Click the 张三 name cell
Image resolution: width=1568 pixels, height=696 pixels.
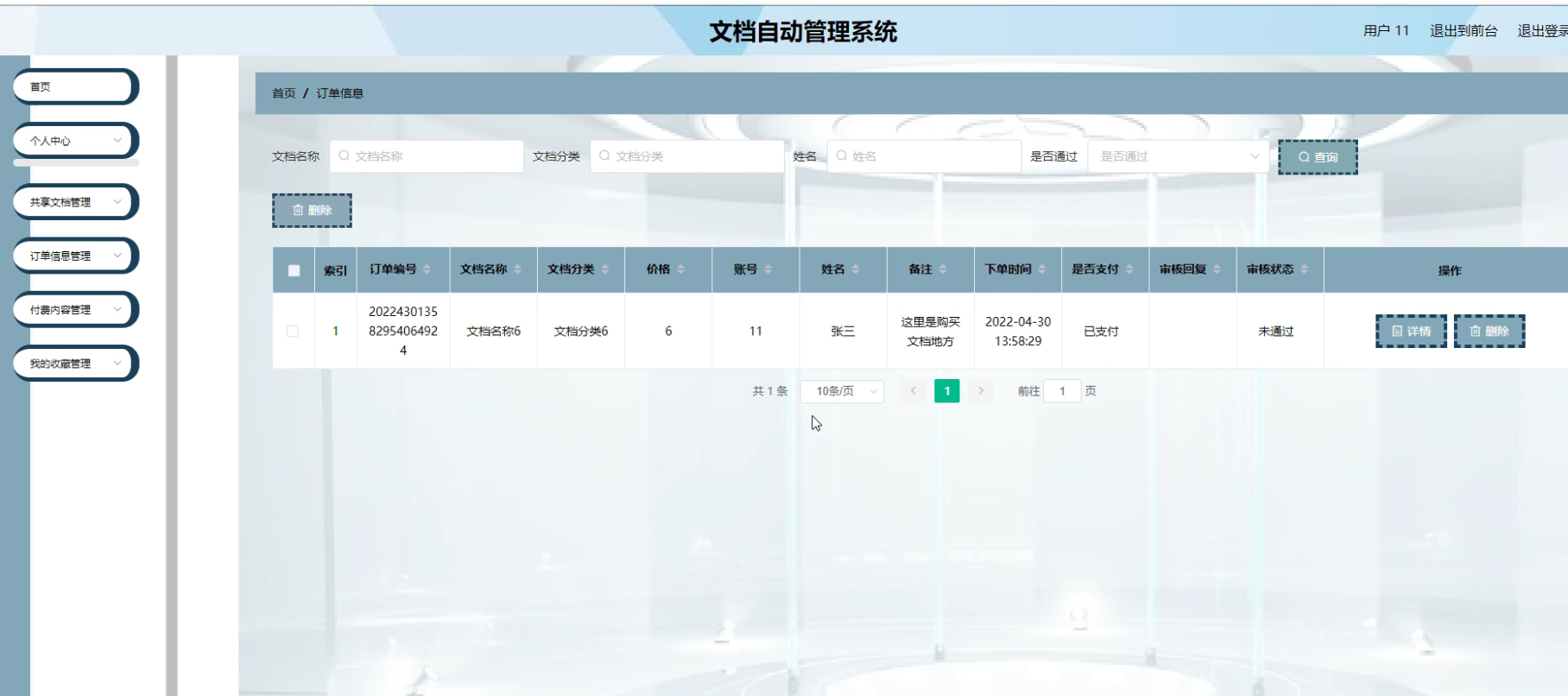coord(843,331)
